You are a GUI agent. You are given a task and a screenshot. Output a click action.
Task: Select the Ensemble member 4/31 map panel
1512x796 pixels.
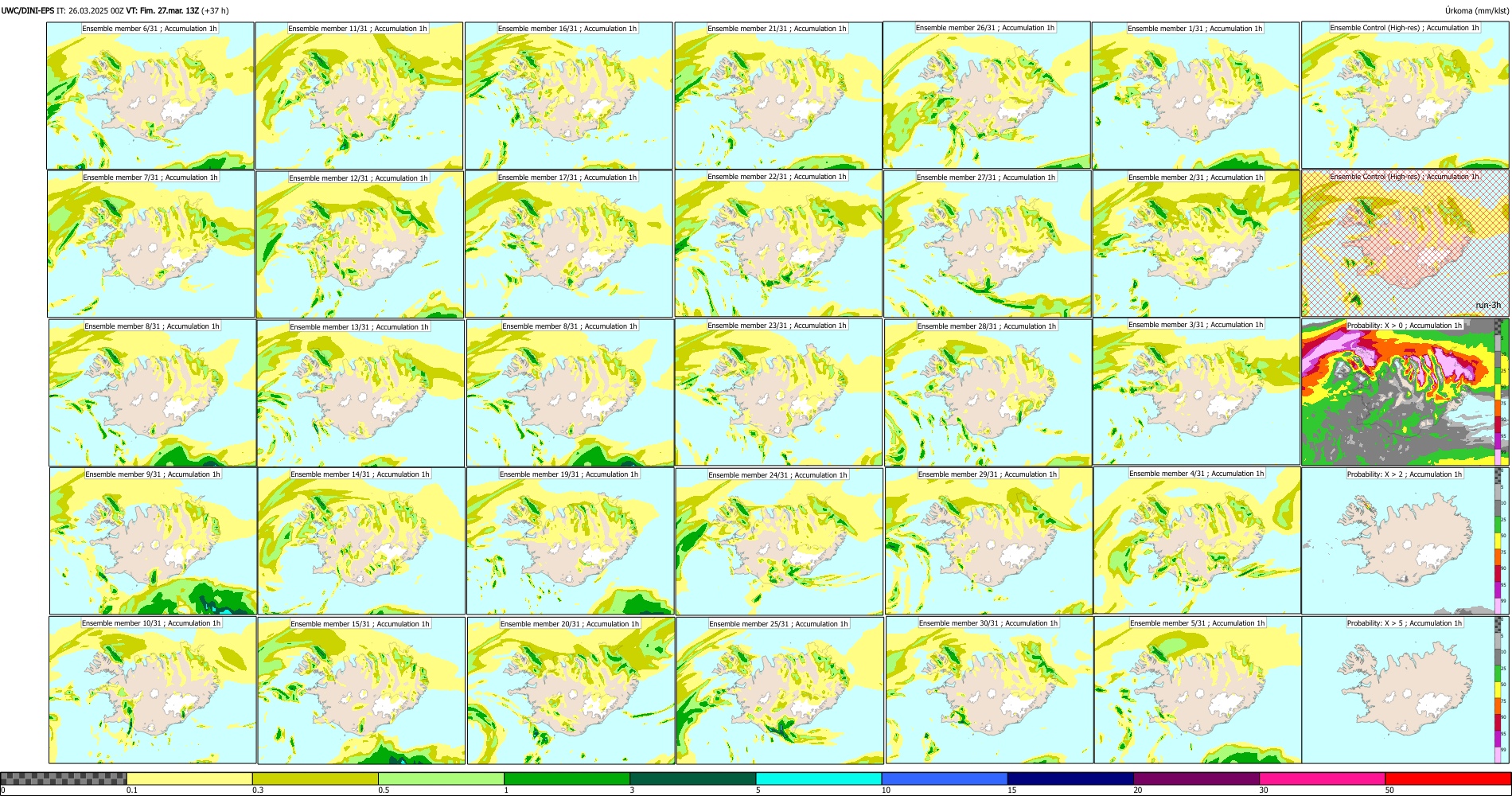1198,540
